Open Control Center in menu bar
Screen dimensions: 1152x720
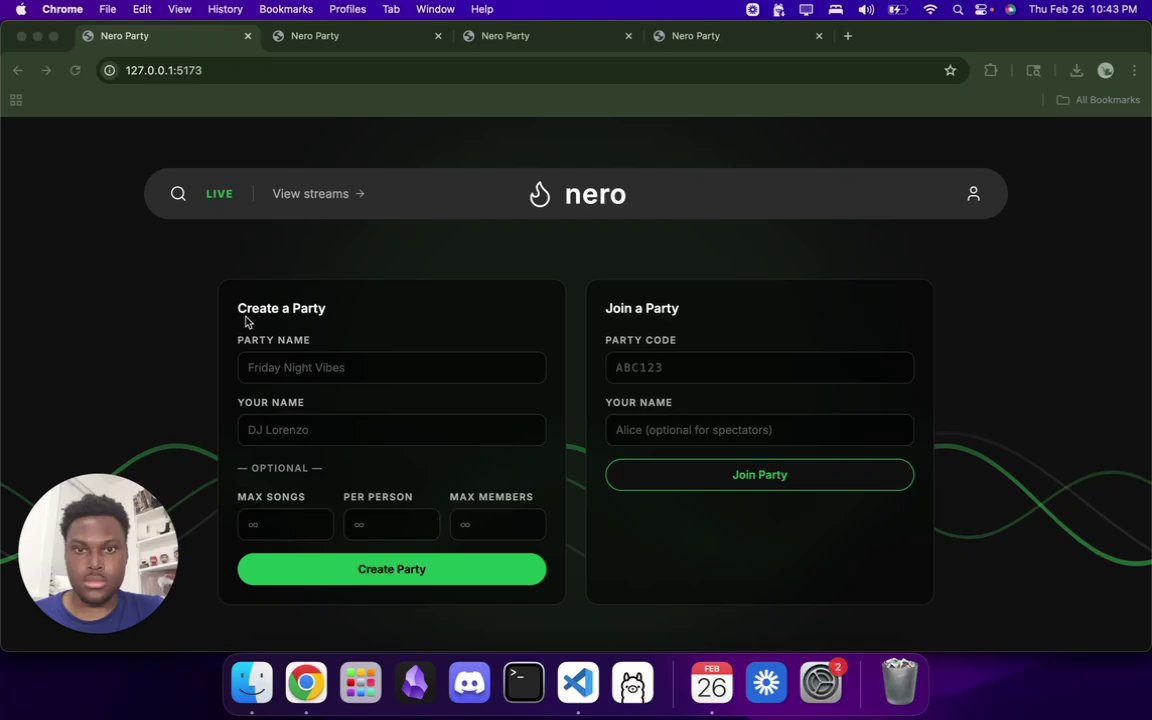pyautogui.click(x=982, y=10)
